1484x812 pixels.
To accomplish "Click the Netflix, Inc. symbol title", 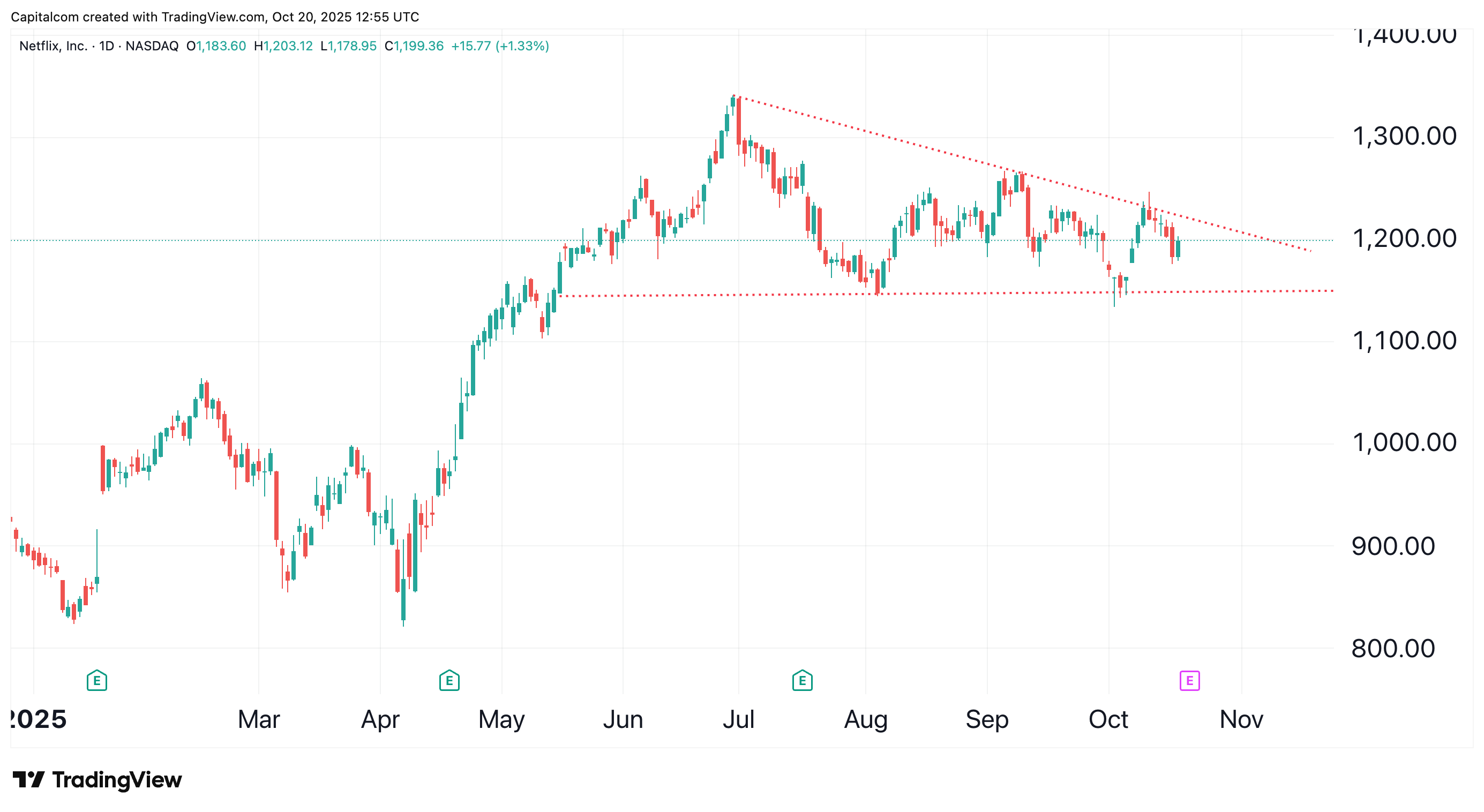I will point(53,46).
